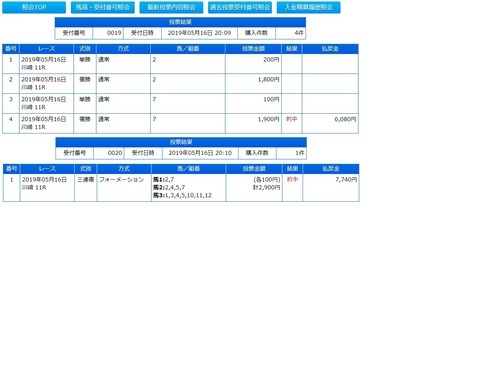Click 的中 result beside 1,900円 bet
This screenshot has height=384, width=480.
[x=292, y=119]
